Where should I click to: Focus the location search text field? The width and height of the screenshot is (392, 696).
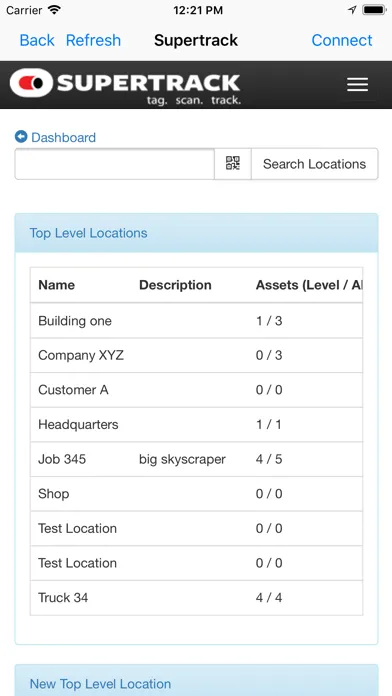(115, 164)
